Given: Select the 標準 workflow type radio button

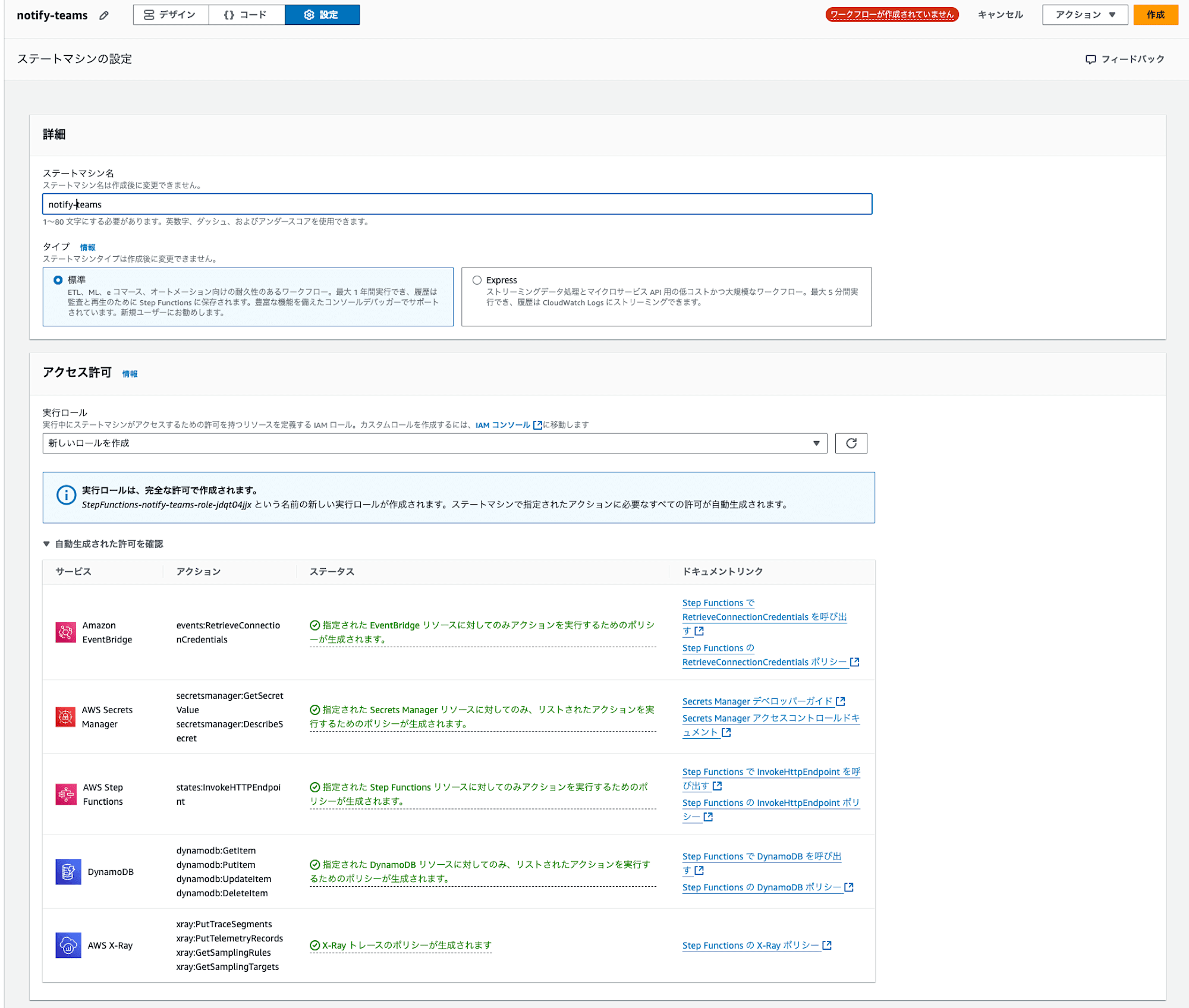Looking at the screenshot, I should [58, 280].
